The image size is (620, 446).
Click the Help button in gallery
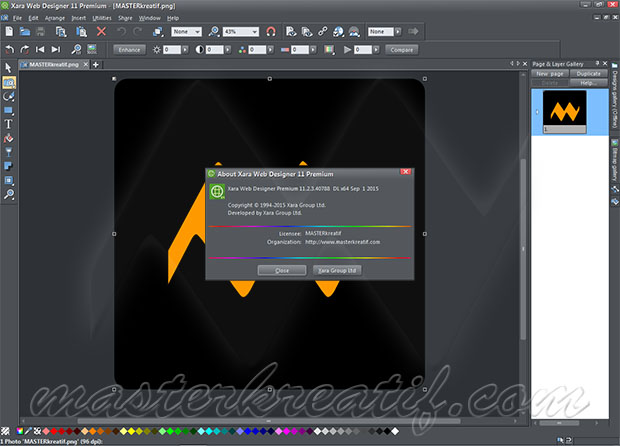coord(588,83)
